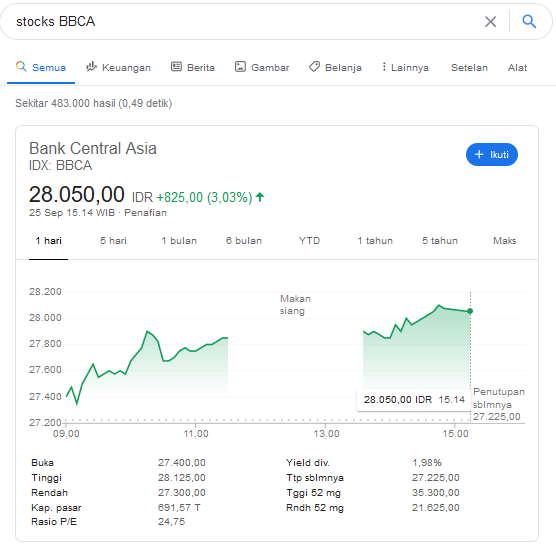Click the blue magnifier search icon
This screenshot has height=544, width=556.
click(529, 21)
